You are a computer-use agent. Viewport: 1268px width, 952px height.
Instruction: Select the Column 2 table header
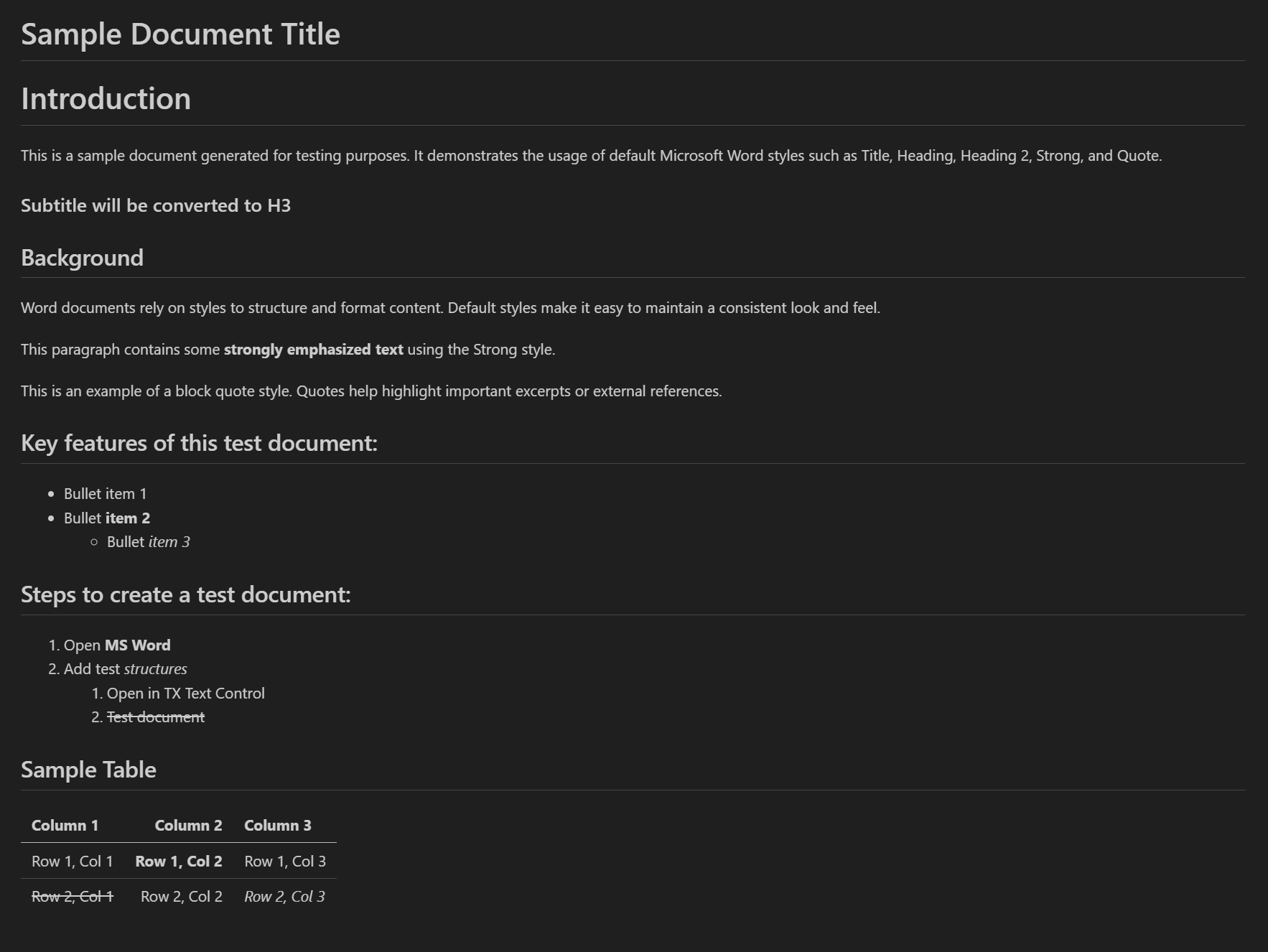click(188, 826)
